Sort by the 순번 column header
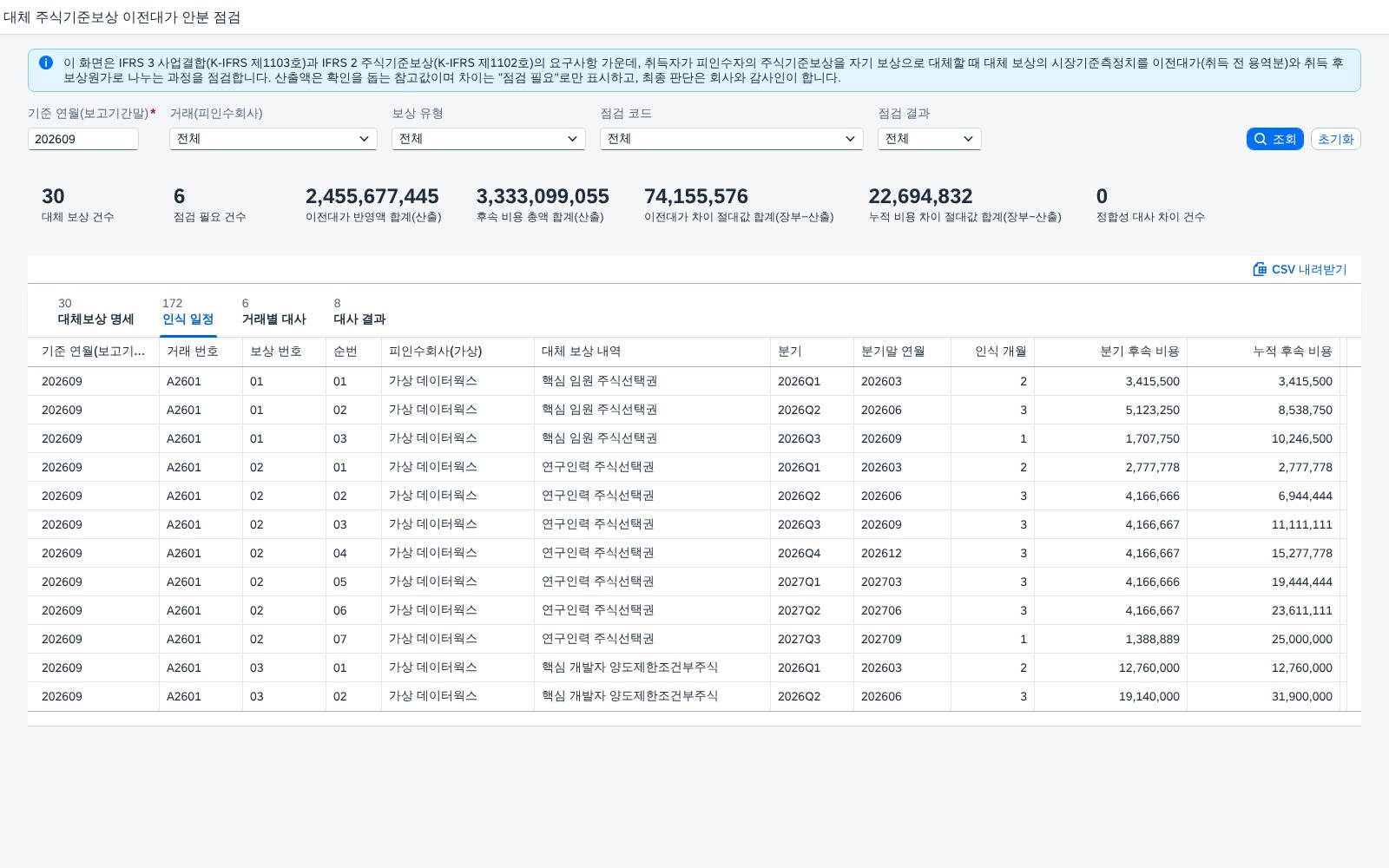Image resolution: width=1389 pixels, height=868 pixels. point(354,352)
